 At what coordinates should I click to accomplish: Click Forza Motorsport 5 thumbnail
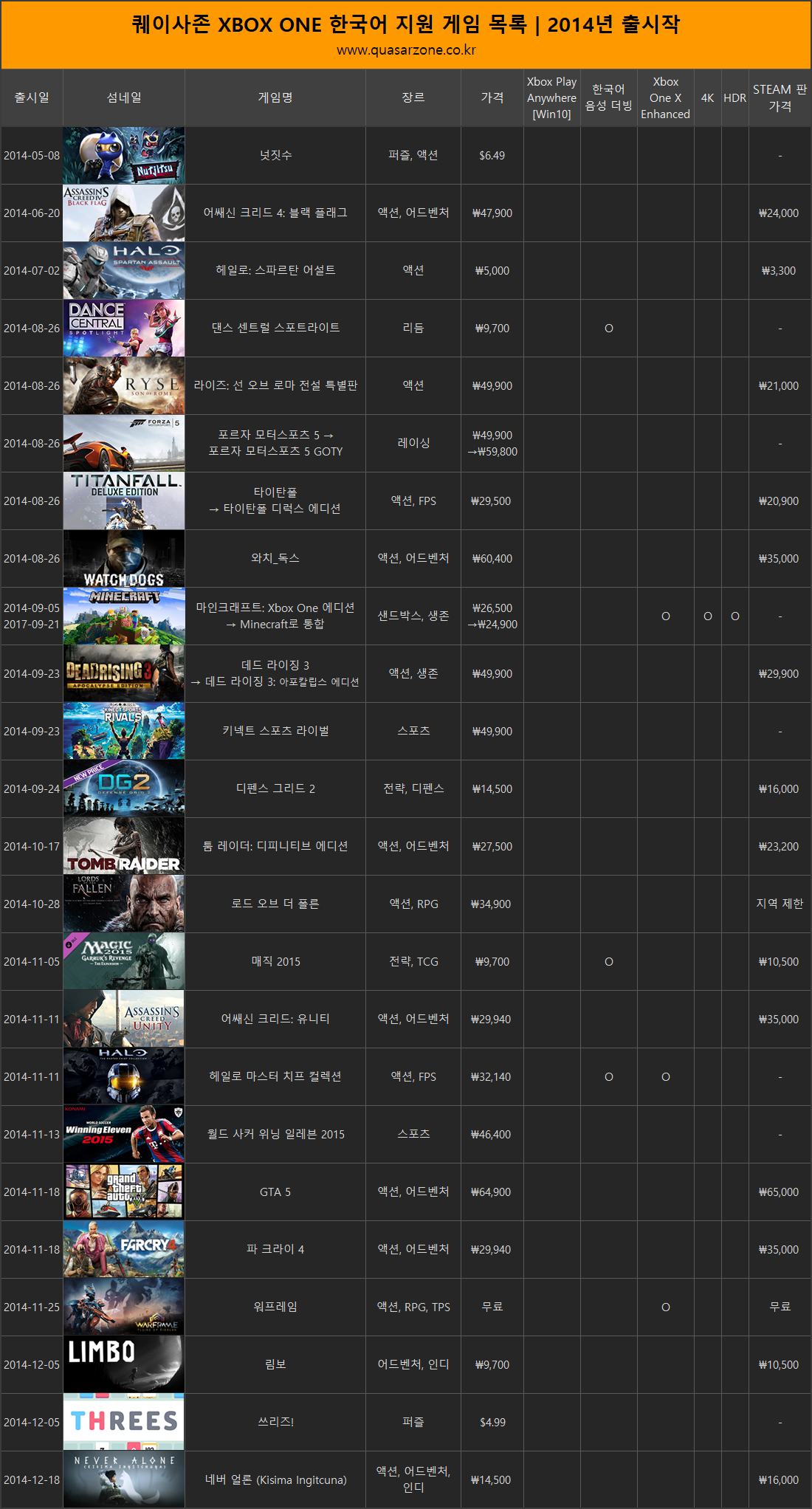124,444
